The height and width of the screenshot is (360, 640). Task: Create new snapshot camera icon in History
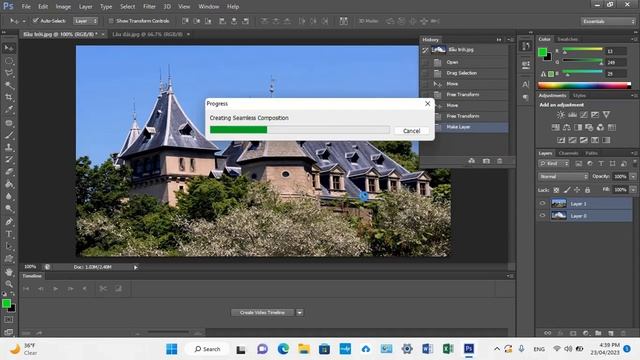click(x=486, y=161)
